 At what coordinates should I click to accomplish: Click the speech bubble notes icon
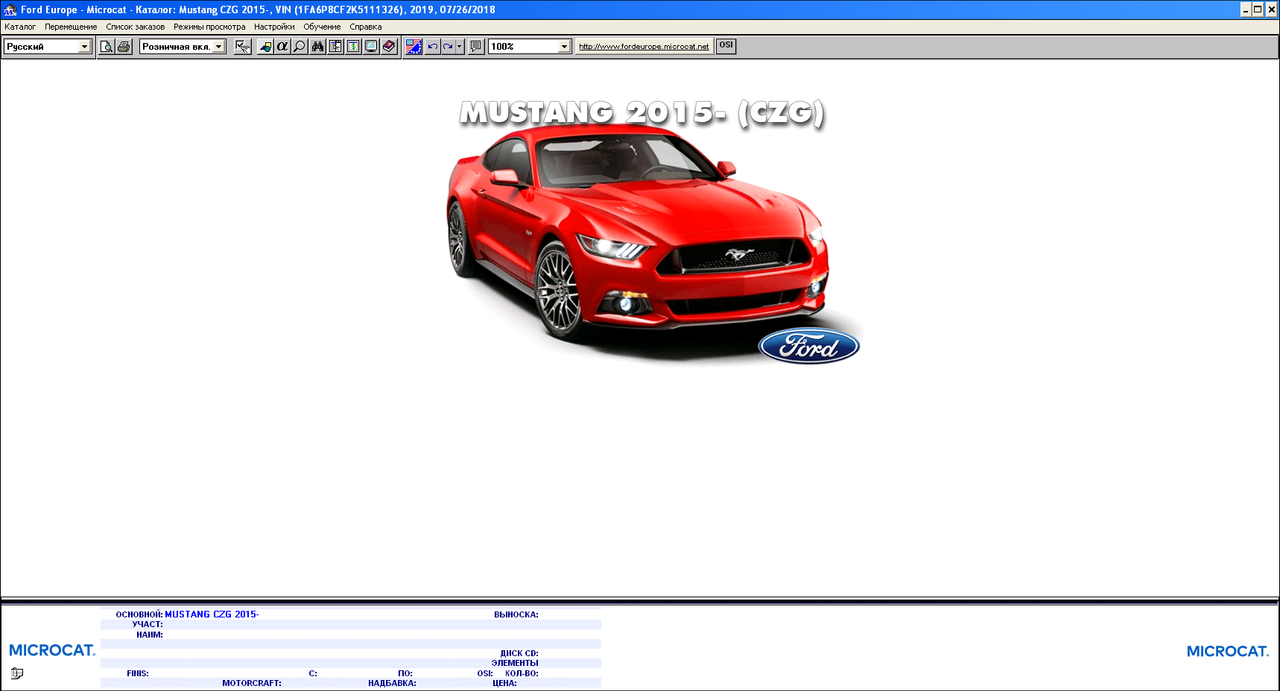pos(476,46)
